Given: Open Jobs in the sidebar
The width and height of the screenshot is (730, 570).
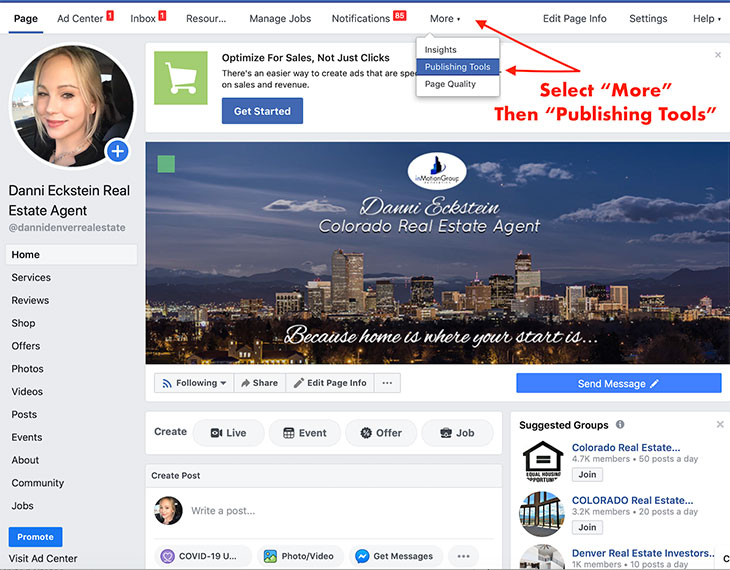Looking at the screenshot, I should pyautogui.click(x=22, y=506).
